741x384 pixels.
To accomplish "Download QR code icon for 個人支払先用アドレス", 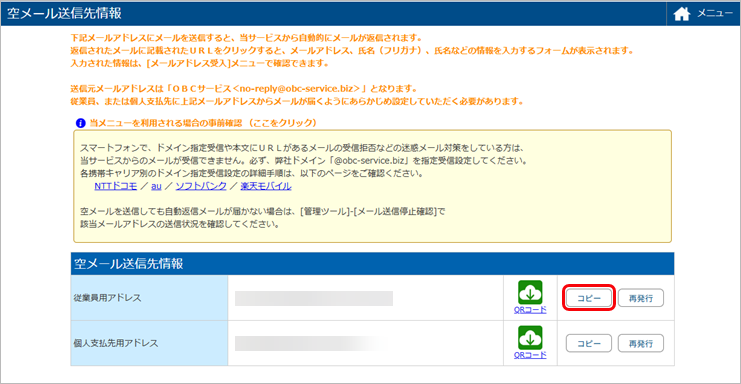I will 530,338.
